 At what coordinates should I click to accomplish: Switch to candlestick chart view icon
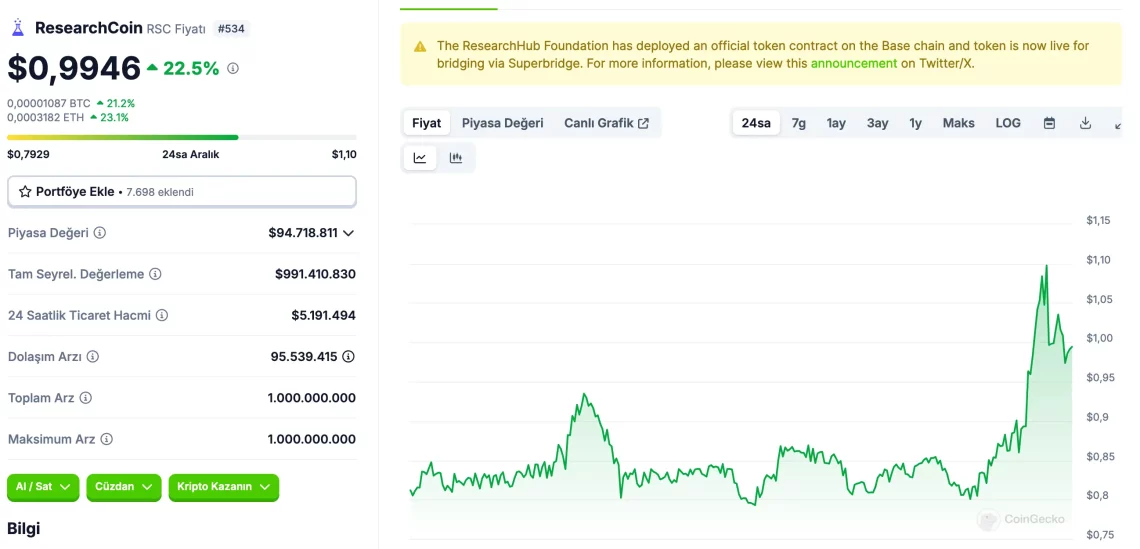coord(456,158)
